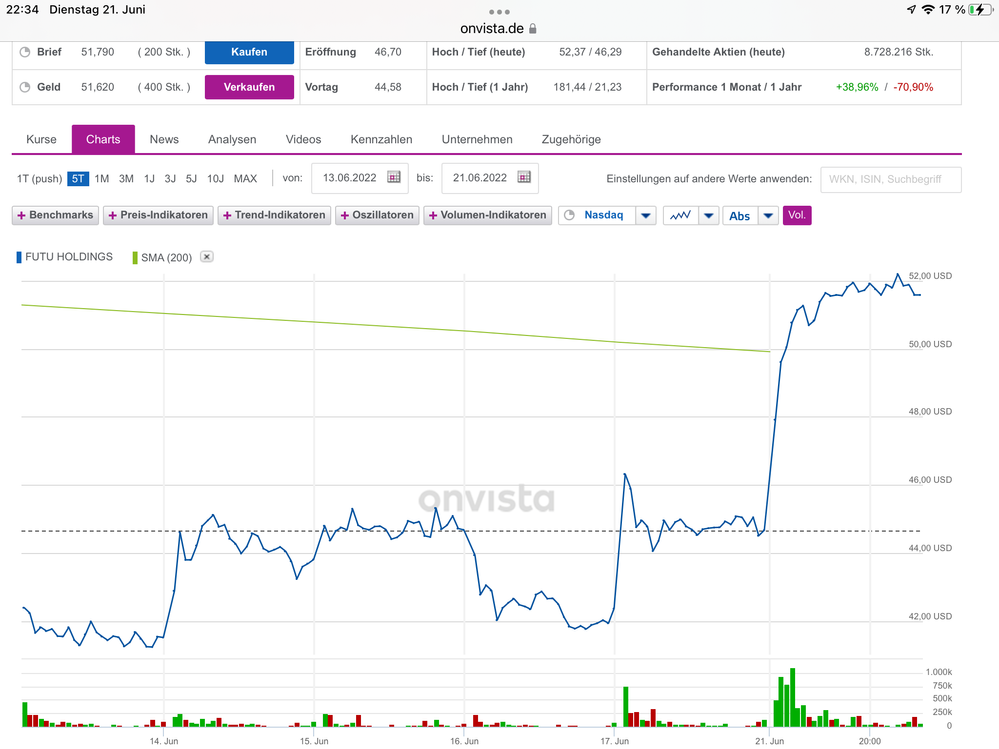This screenshot has height=749, width=999.
Task: Expand the chart type dropdown arrow
Action: [708, 215]
